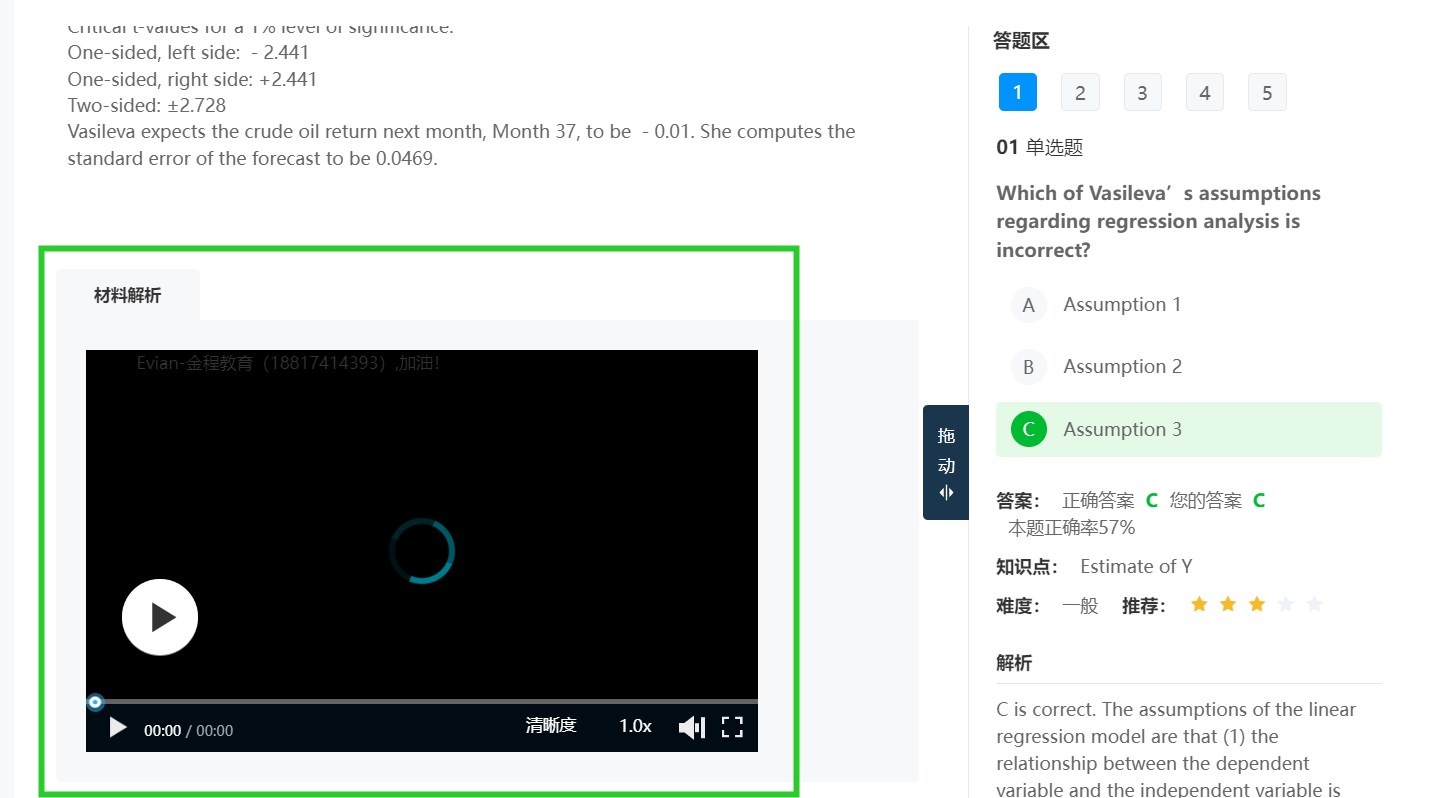Viewport: 1454px width, 798px height.
Task: Open the 清晰度 quality menu
Action: 551,726
